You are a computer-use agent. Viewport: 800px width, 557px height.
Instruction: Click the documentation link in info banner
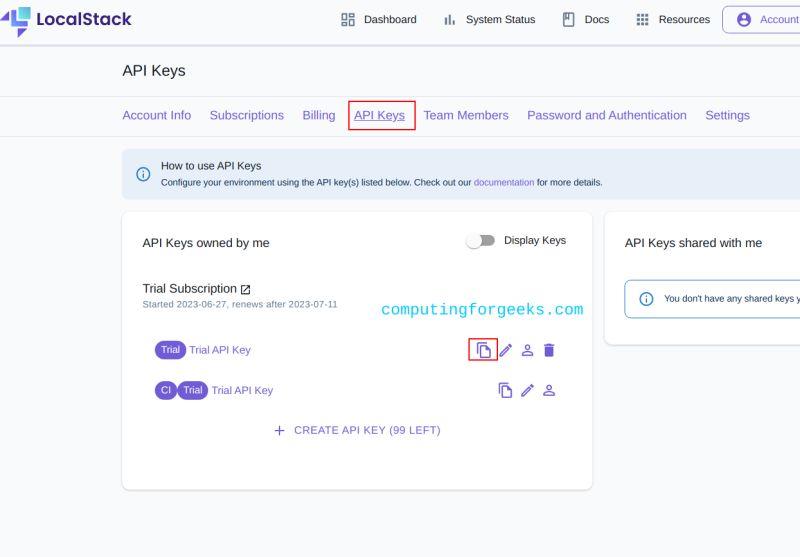[x=504, y=183]
